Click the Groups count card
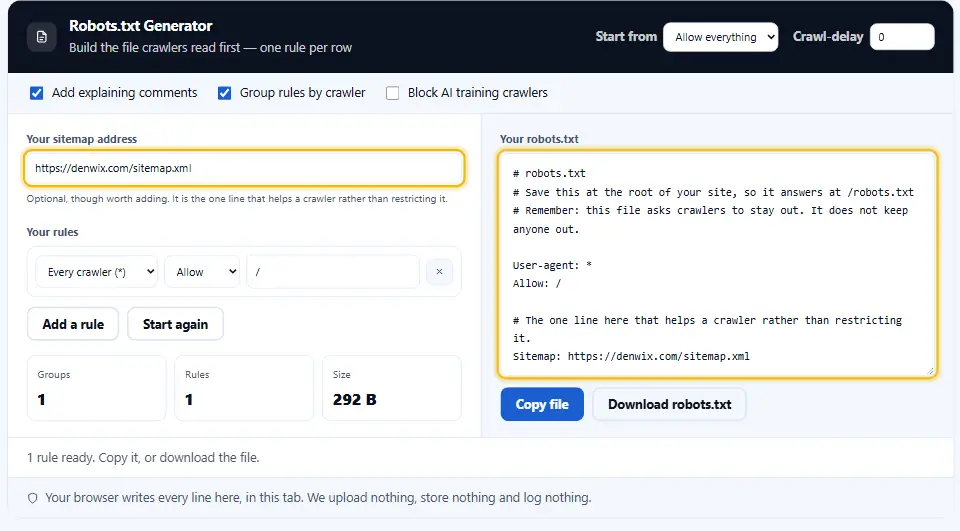The height and width of the screenshot is (531, 960). (97, 388)
